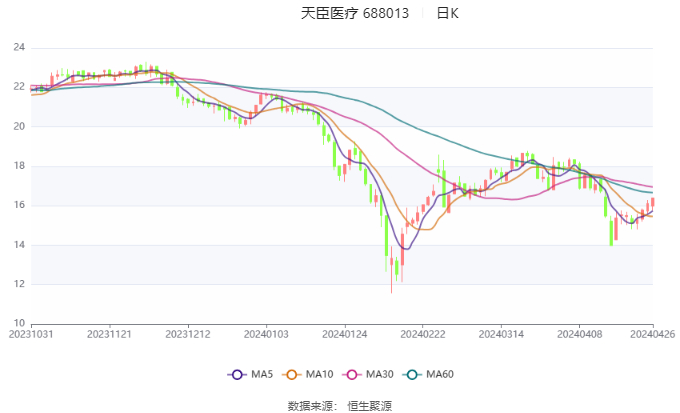Open the 恒生聚源 data source text
The width and height of the screenshot is (680, 413).
370,405
